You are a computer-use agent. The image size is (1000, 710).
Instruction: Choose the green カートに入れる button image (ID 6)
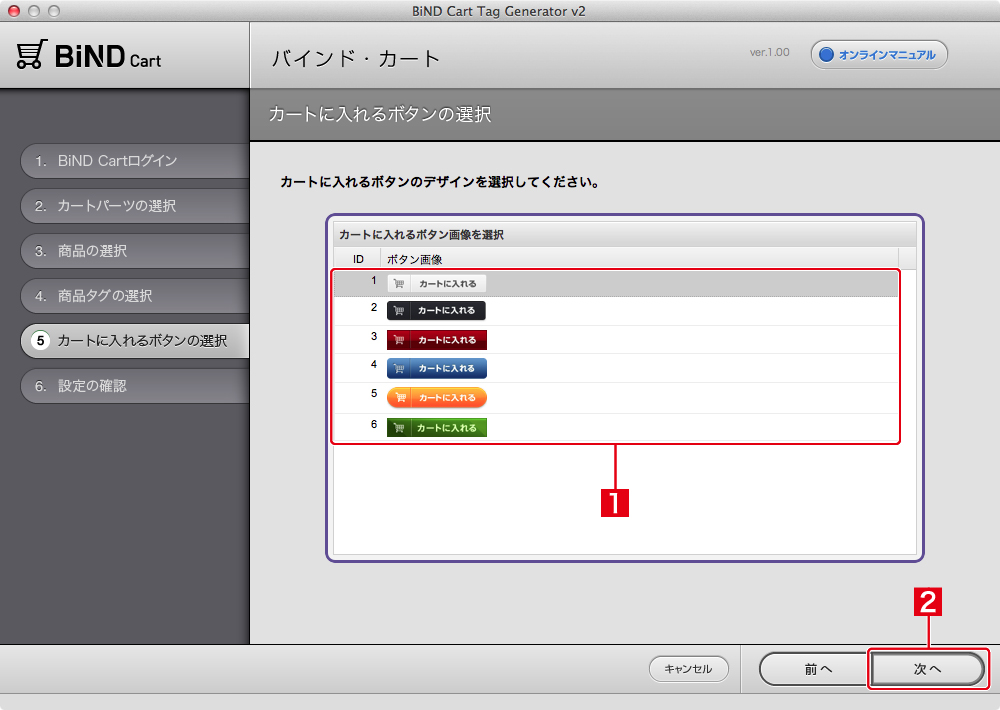point(437,427)
